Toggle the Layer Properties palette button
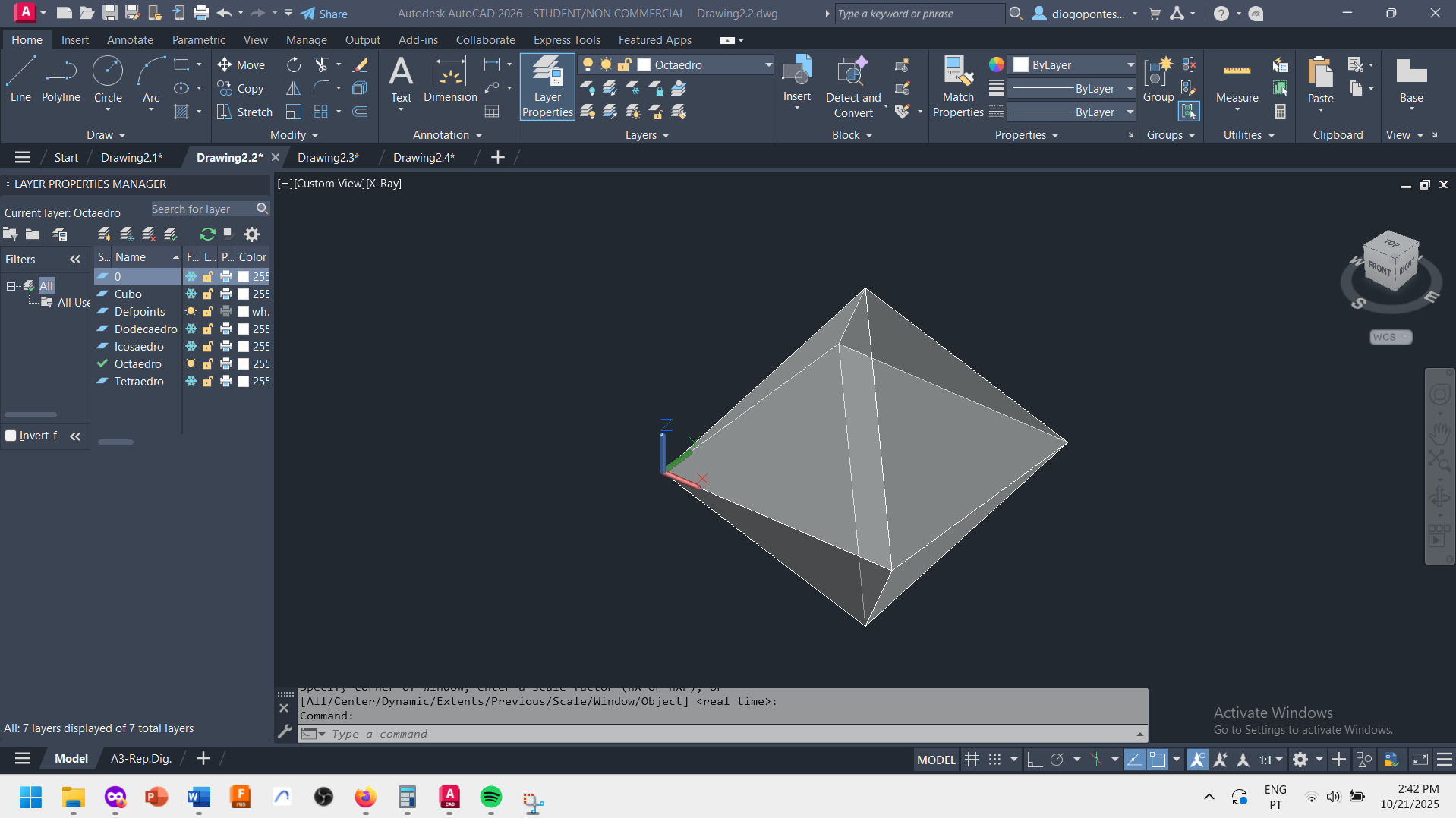Image resolution: width=1456 pixels, height=818 pixels. pyautogui.click(x=547, y=87)
